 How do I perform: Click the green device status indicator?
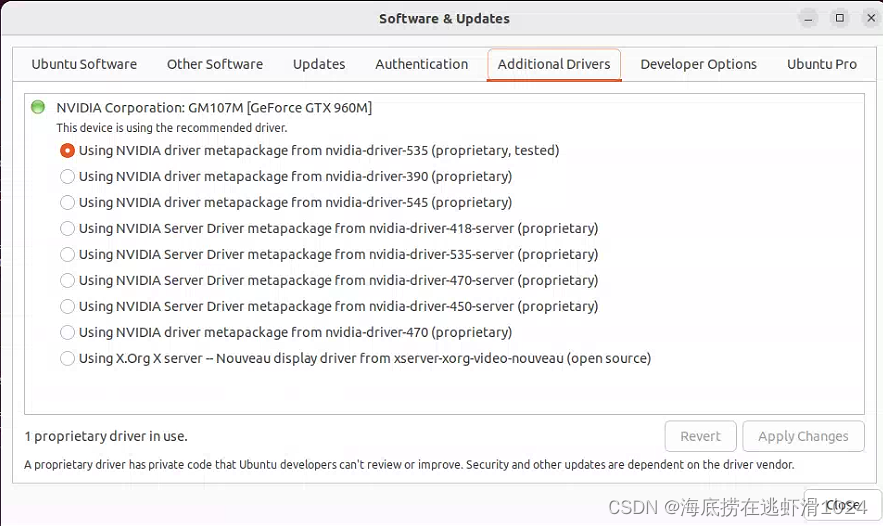tap(38, 107)
